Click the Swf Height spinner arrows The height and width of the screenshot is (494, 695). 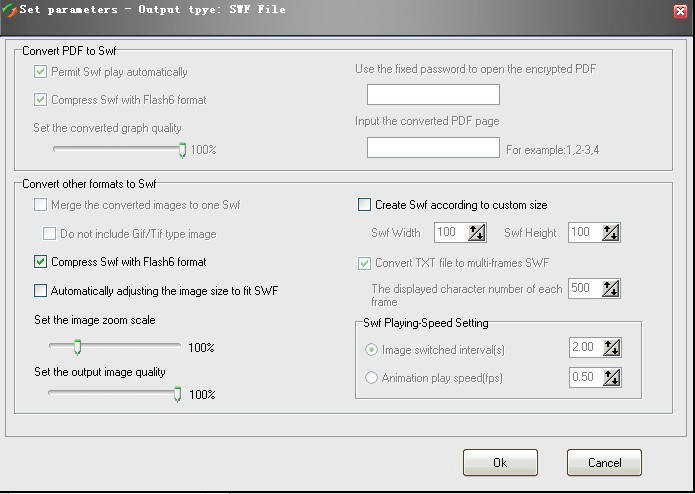[611, 232]
